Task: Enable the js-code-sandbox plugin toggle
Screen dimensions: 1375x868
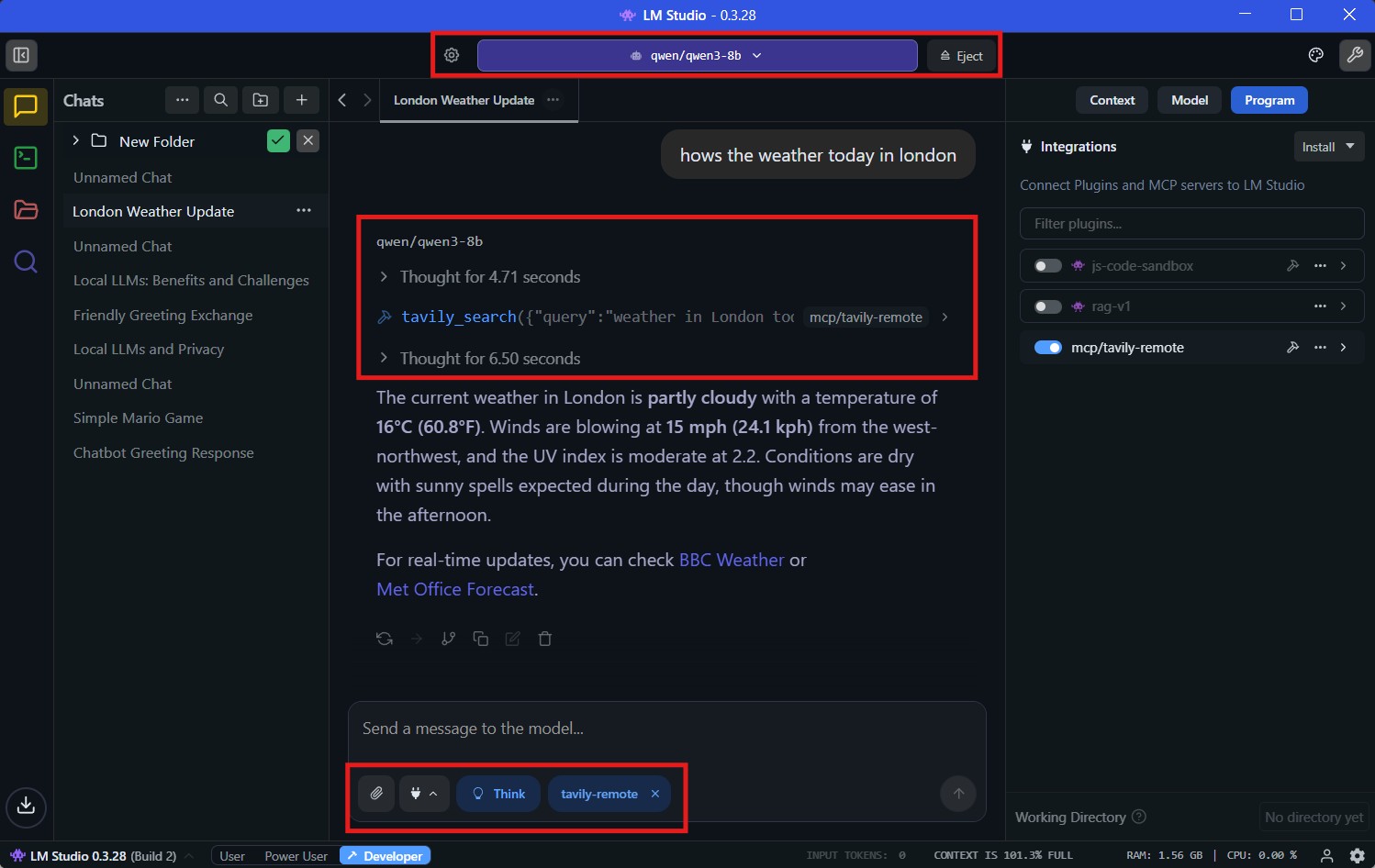Action: [x=1047, y=266]
